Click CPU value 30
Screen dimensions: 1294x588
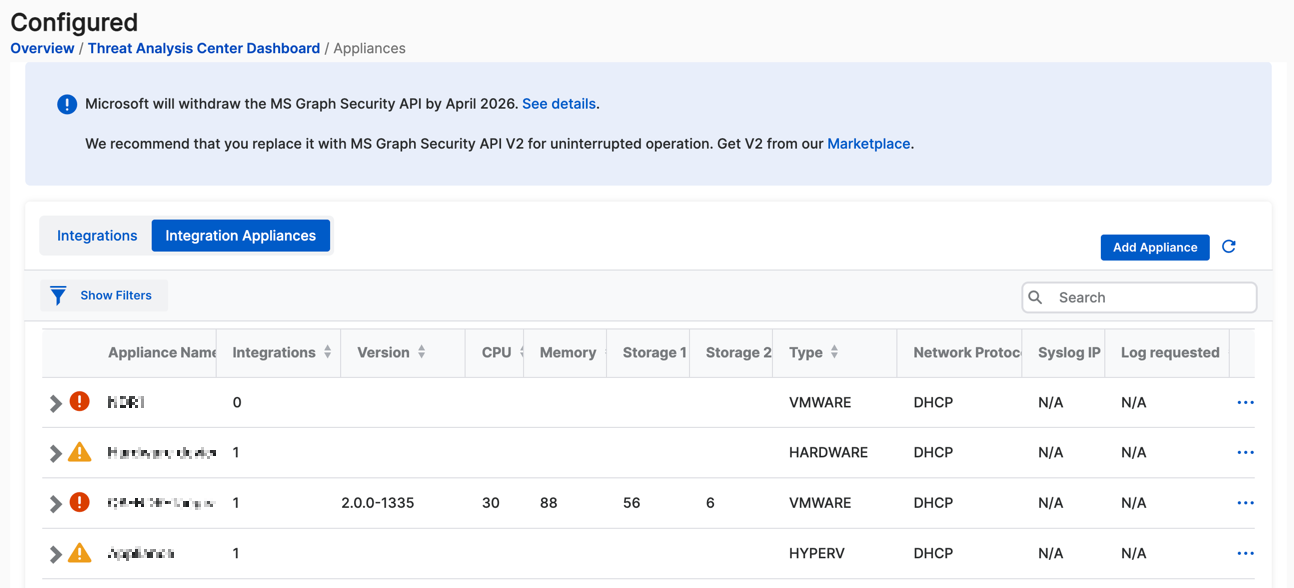point(491,503)
